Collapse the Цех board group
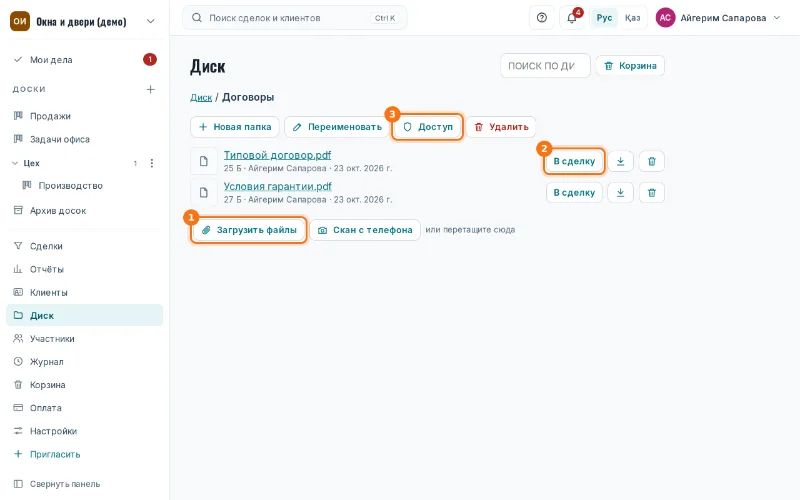Screen dimensions: 800x500 [x=15, y=163]
